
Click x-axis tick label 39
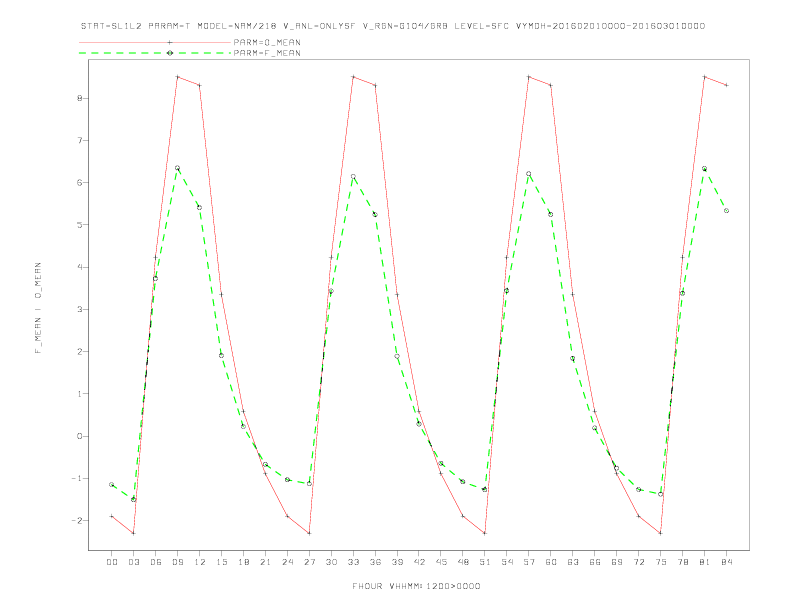point(397,562)
